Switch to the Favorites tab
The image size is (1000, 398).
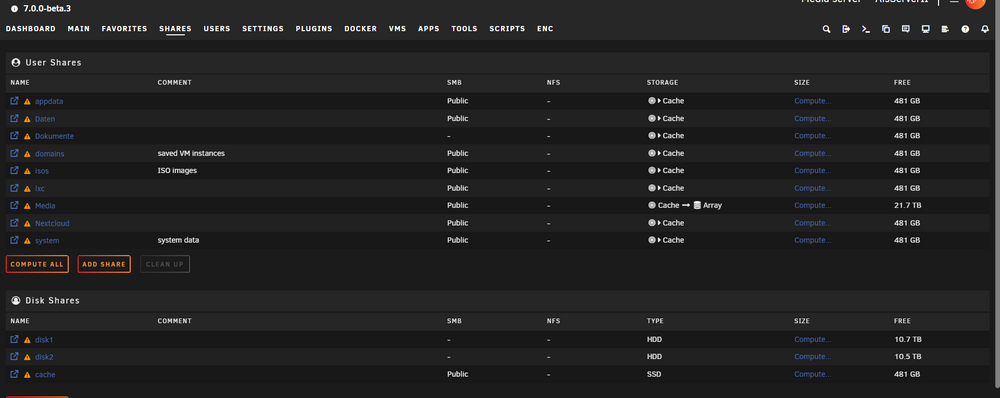124,29
